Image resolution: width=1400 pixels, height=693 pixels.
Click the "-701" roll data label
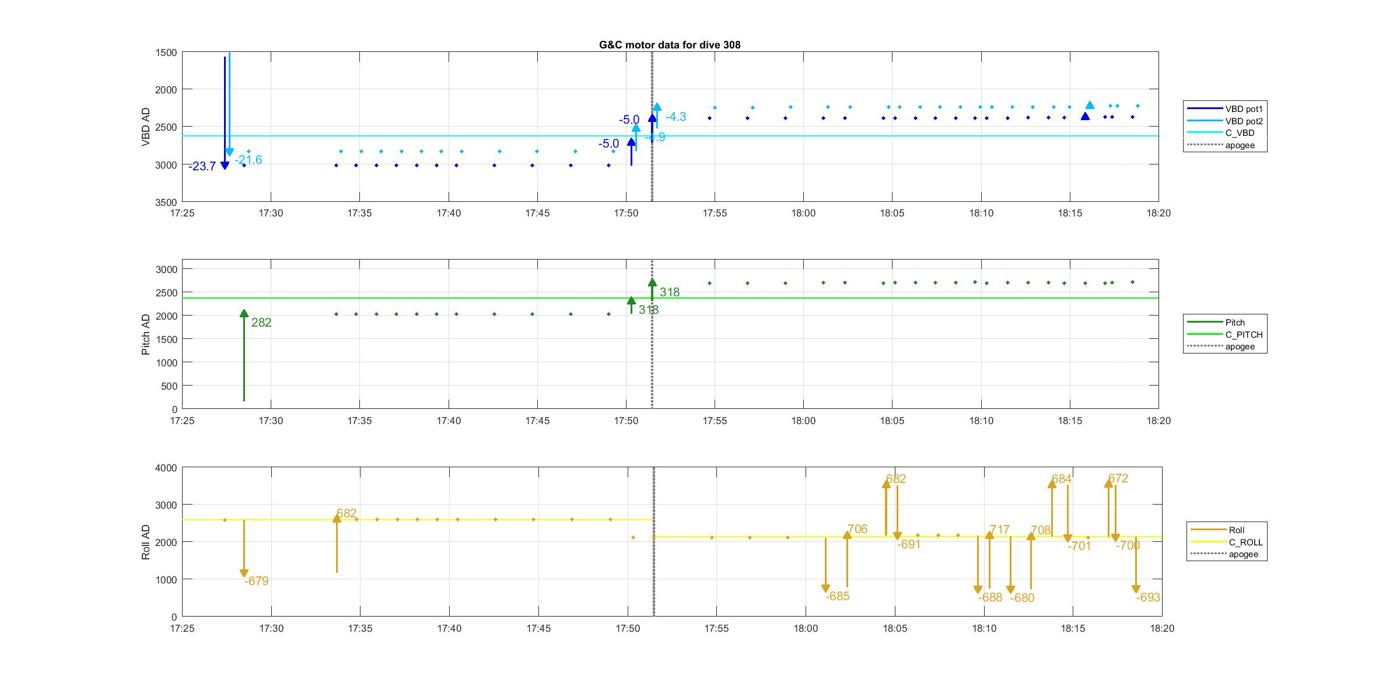tap(1079, 546)
